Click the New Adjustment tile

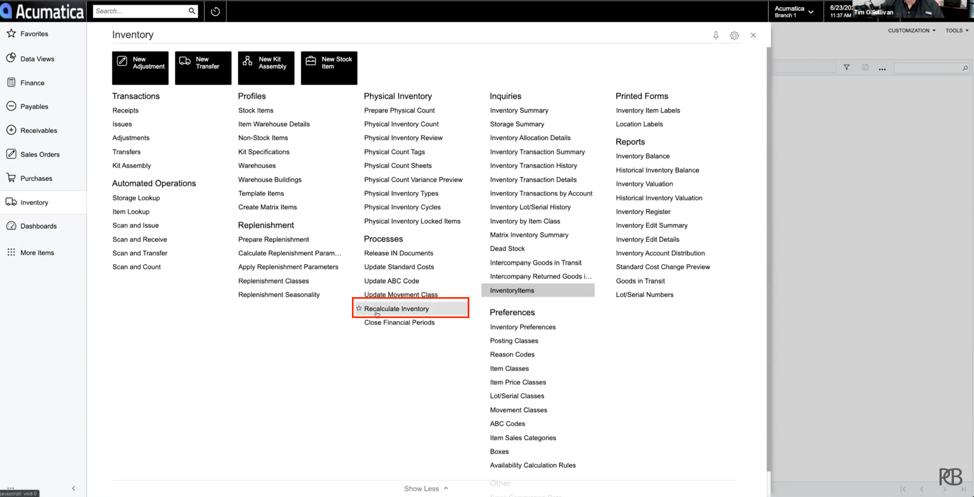(140, 68)
